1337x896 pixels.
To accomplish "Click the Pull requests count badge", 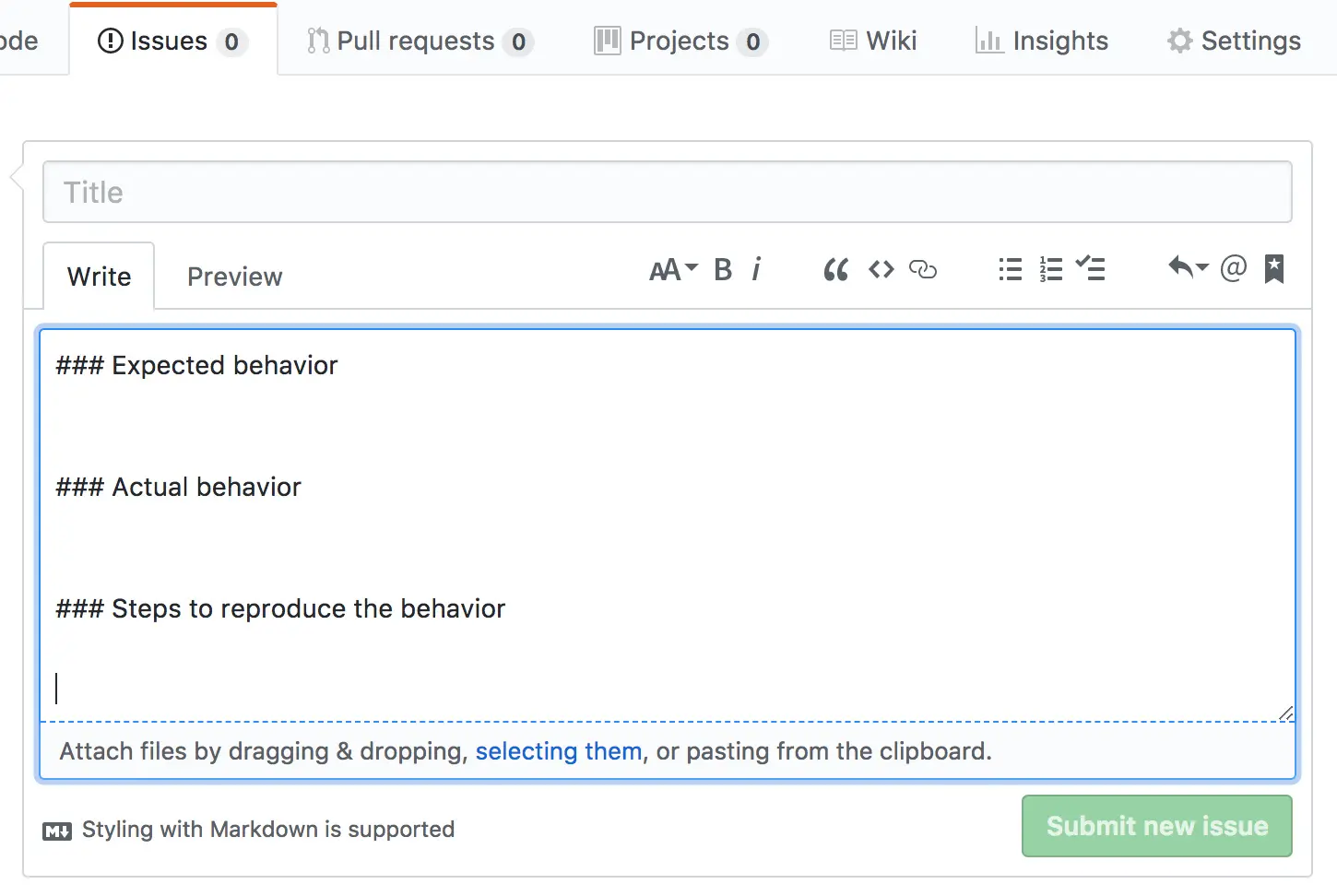I will [x=519, y=41].
